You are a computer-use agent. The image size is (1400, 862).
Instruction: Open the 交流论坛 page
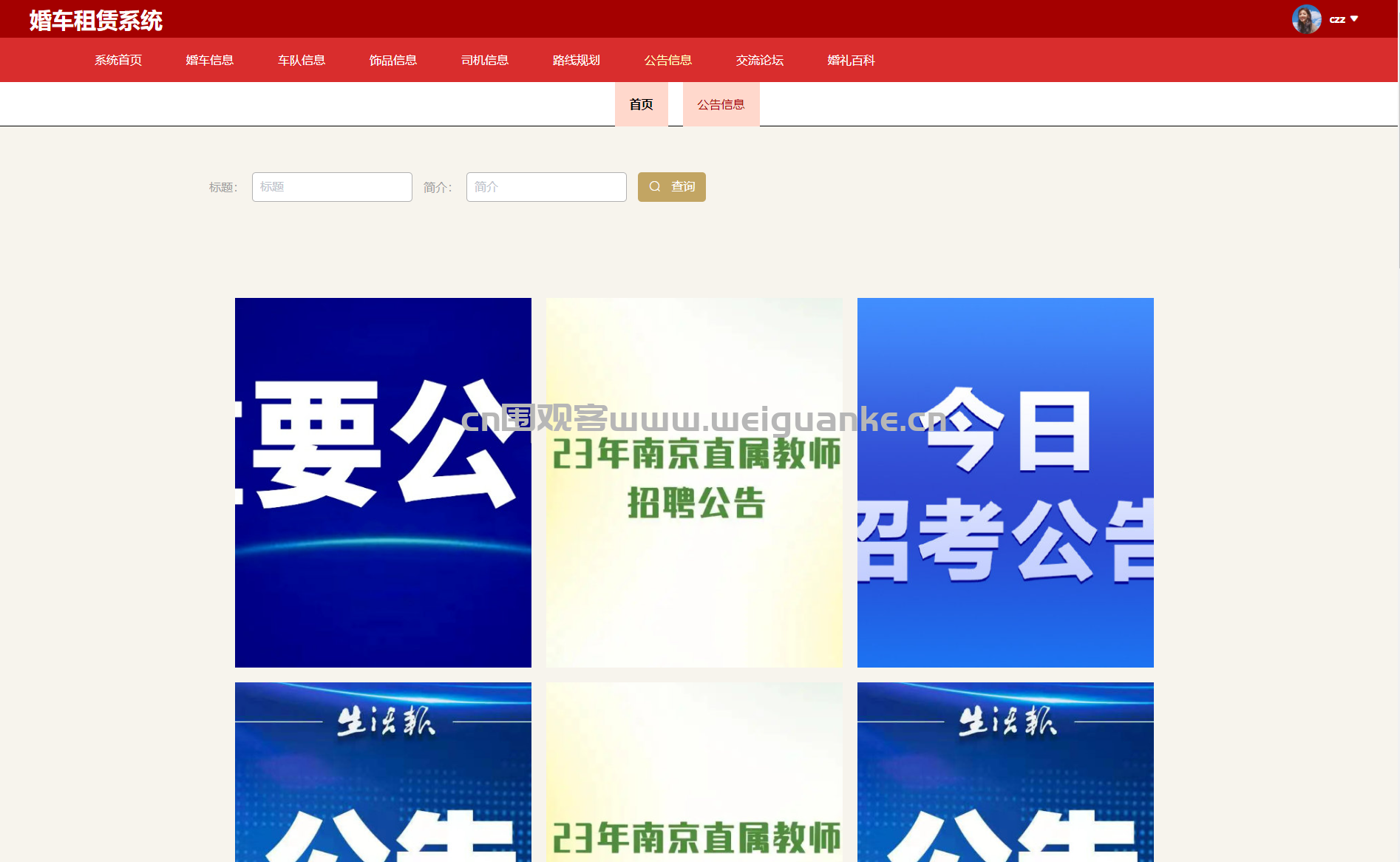pos(760,60)
